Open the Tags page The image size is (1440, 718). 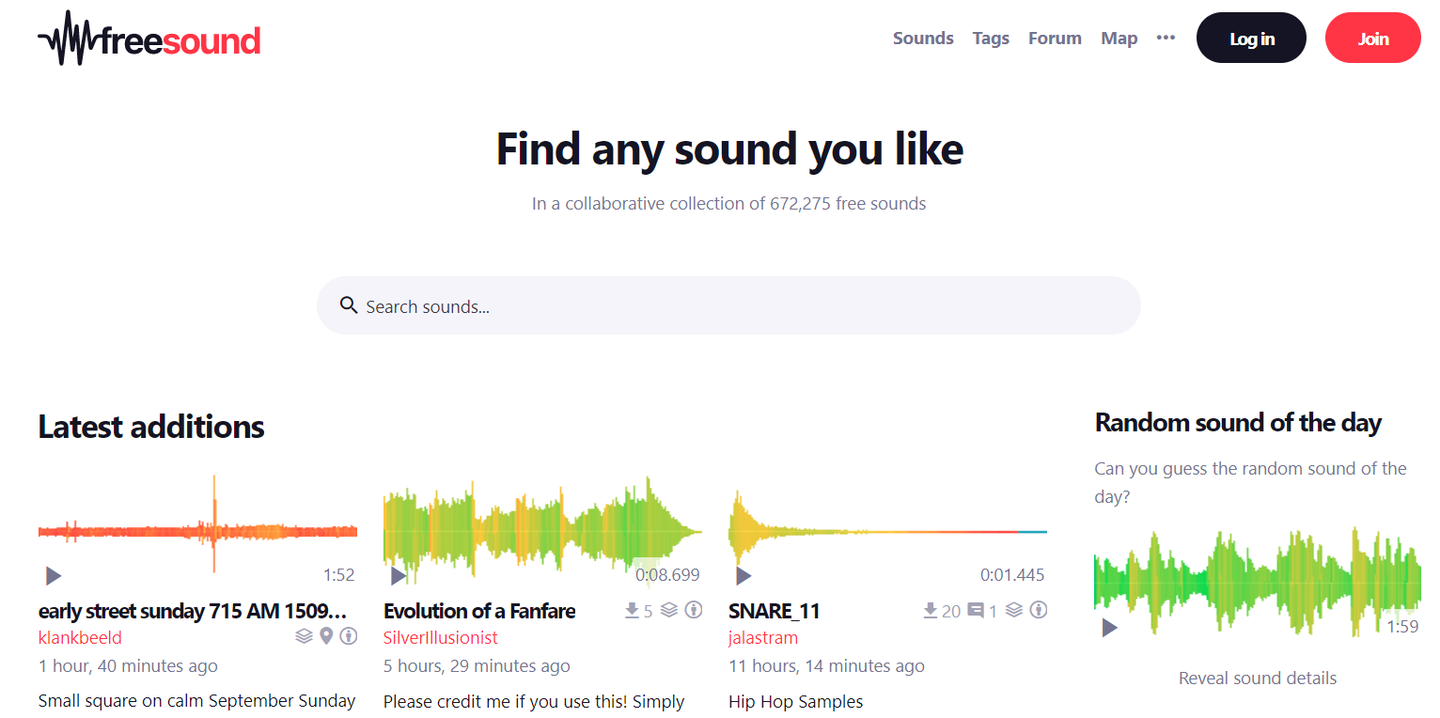[991, 38]
